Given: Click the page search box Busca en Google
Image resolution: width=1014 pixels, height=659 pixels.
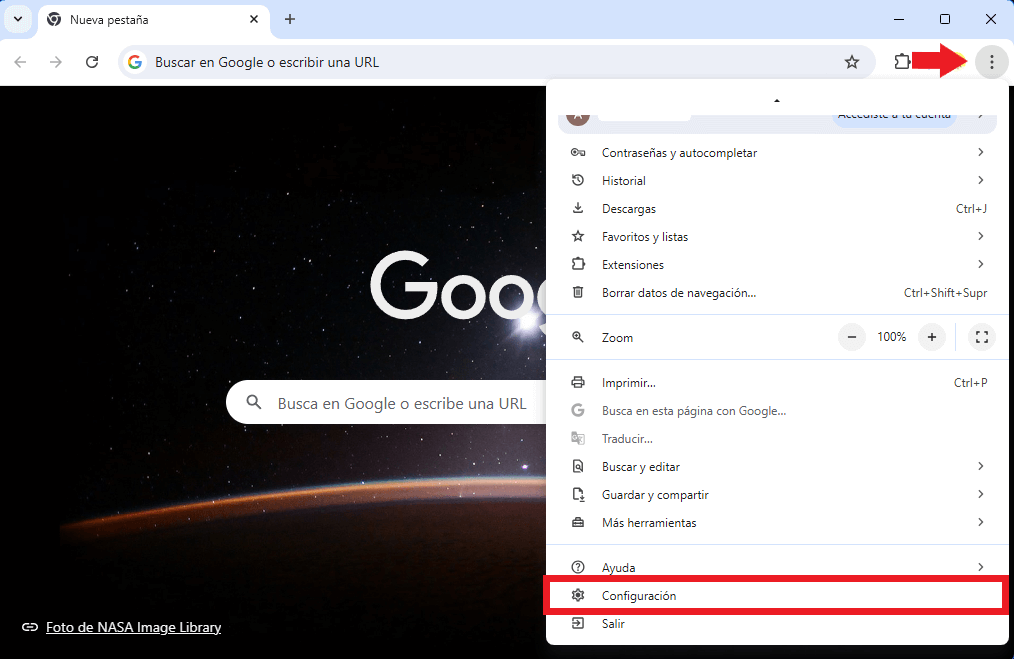Looking at the screenshot, I should coord(387,402).
